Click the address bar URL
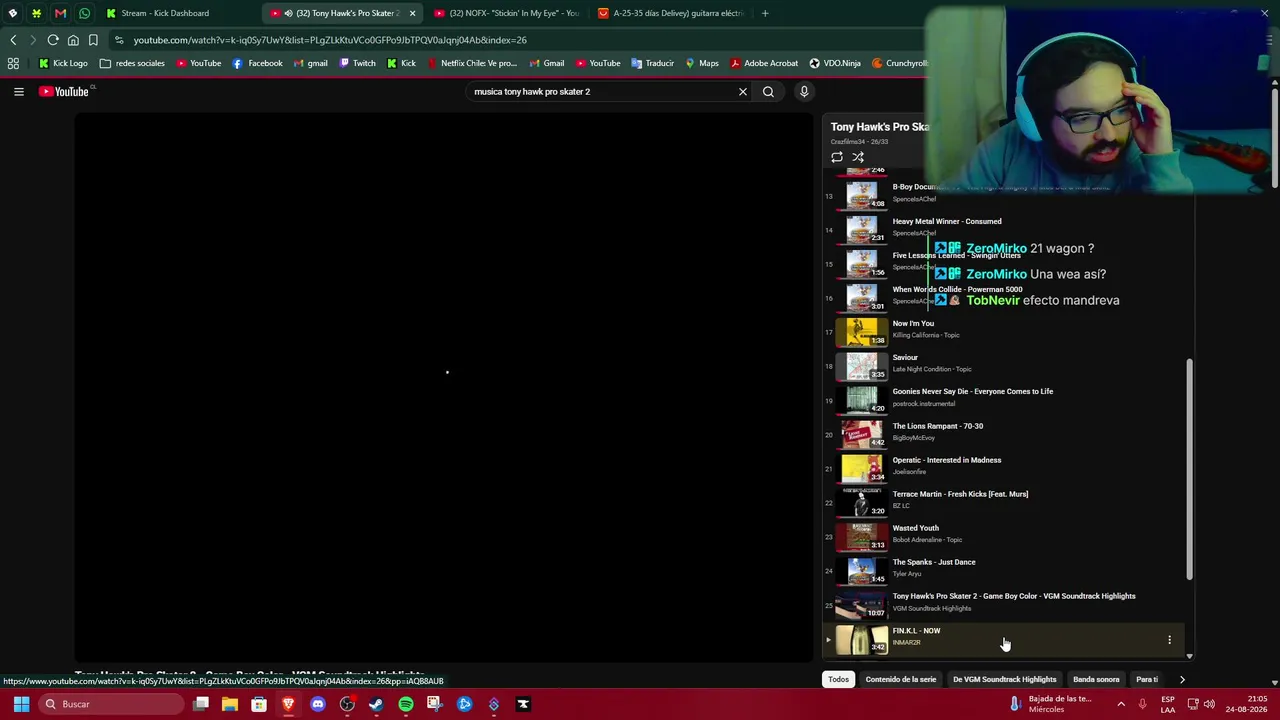This screenshot has width=1280, height=720. click(x=330, y=40)
